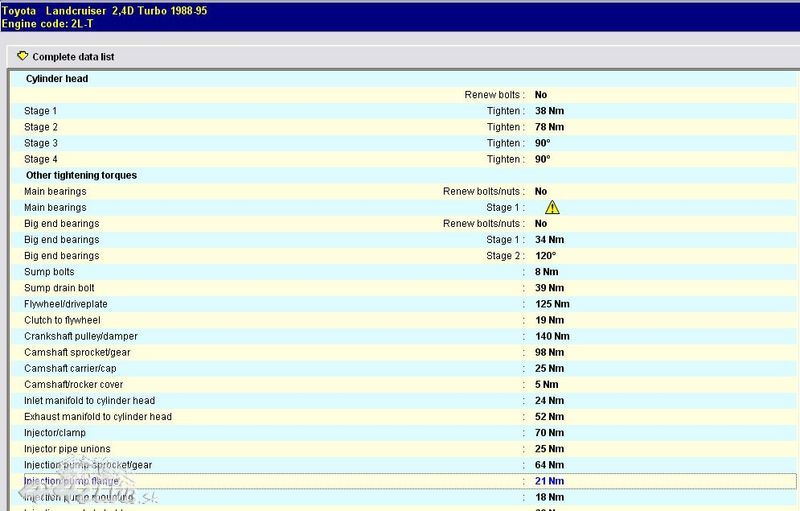
Task: Click the 70 Nm injector clamp value
Action: pyautogui.click(x=549, y=433)
